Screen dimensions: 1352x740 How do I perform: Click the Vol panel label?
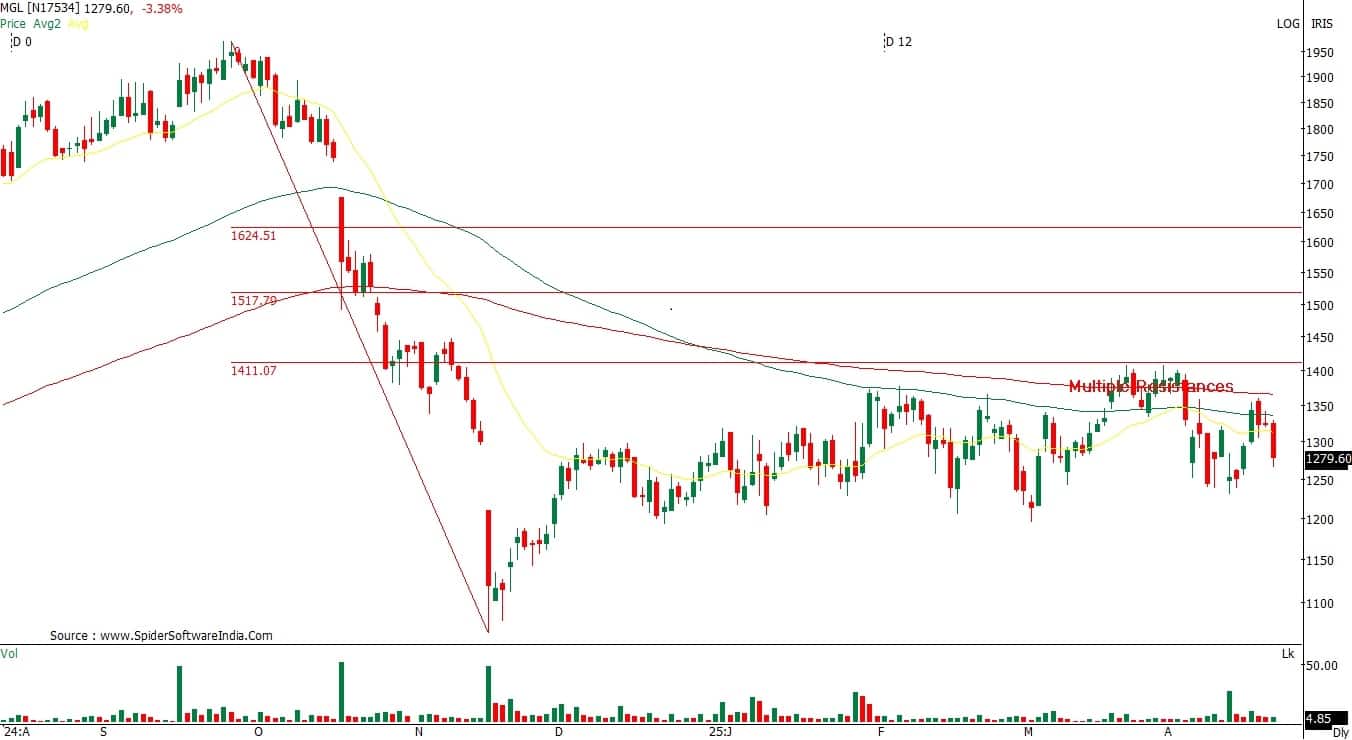(x=9, y=653)
